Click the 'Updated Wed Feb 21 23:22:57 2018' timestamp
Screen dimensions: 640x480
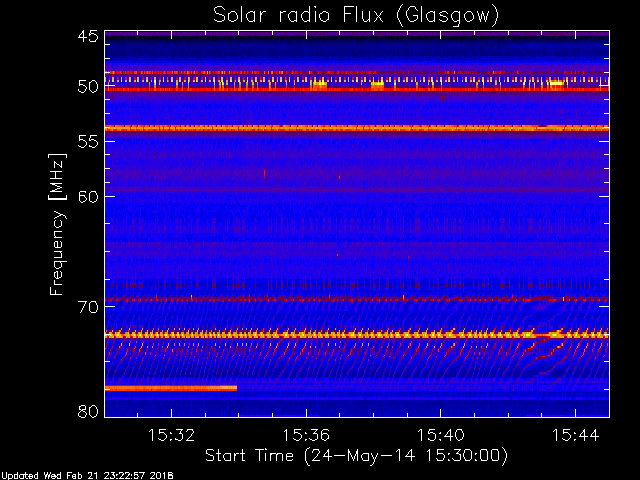point(87,476)
